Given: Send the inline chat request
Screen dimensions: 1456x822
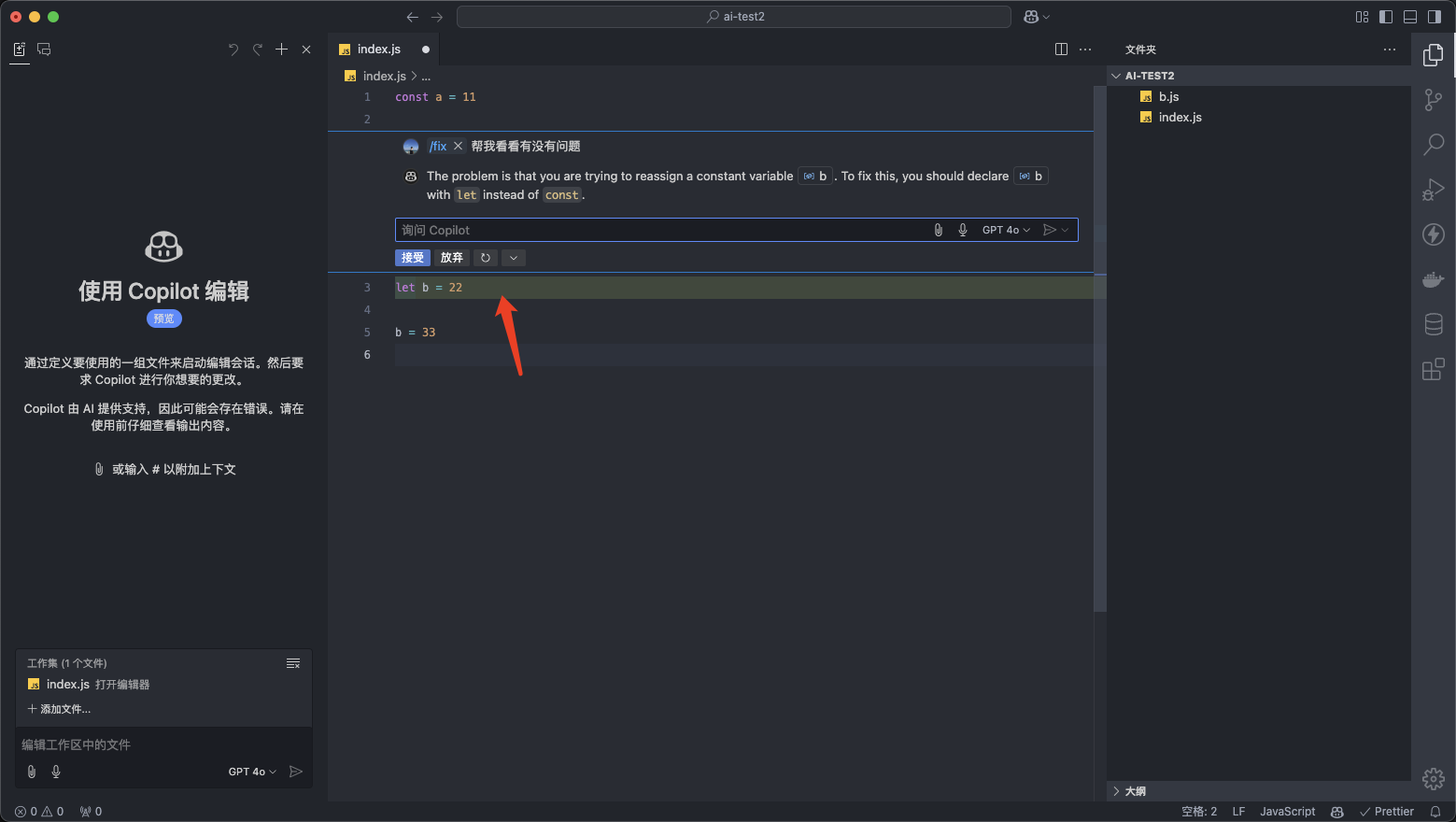Looking at the screenshot, I should (1050, 230).
